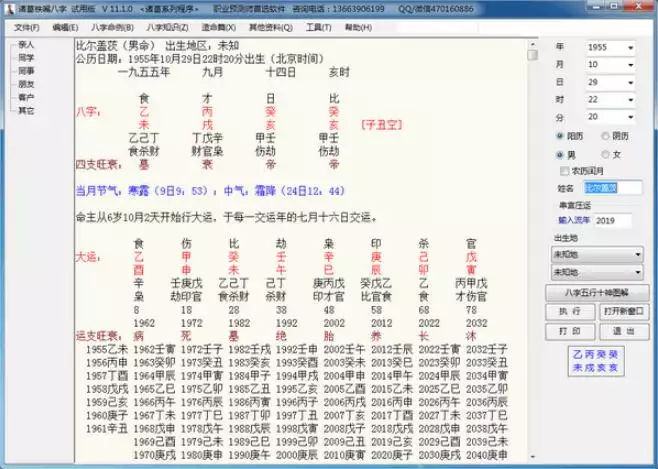Viewport: 658px width, 469px height.
Task: Tick the 农历闰月 checkbox
Action: pos(564,171)
